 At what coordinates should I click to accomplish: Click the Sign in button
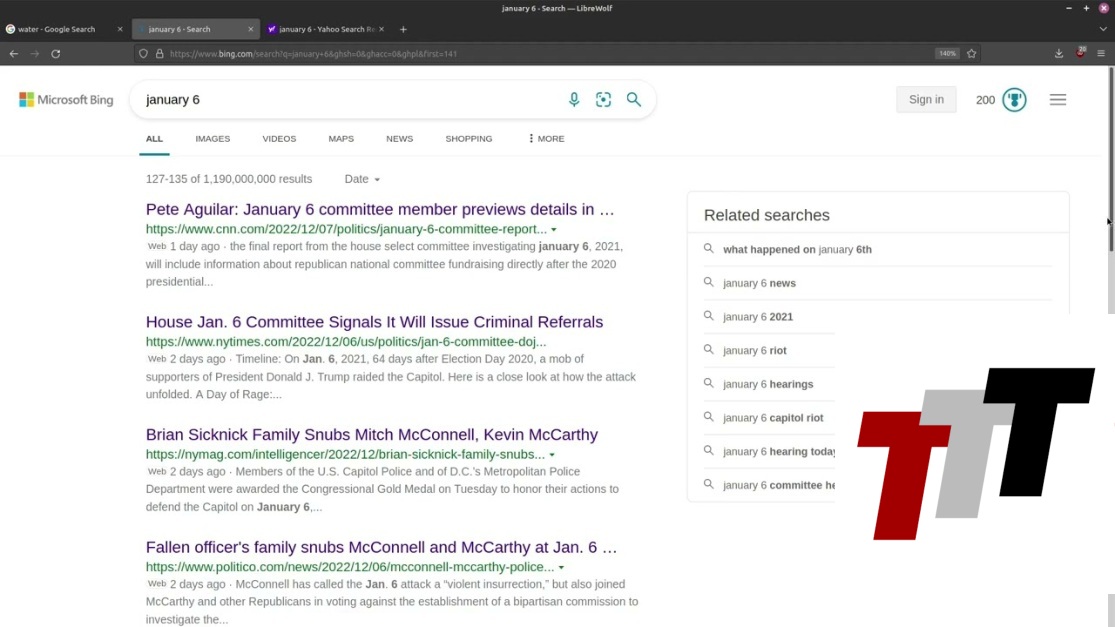pyautogui.click(x=926, y=99)
